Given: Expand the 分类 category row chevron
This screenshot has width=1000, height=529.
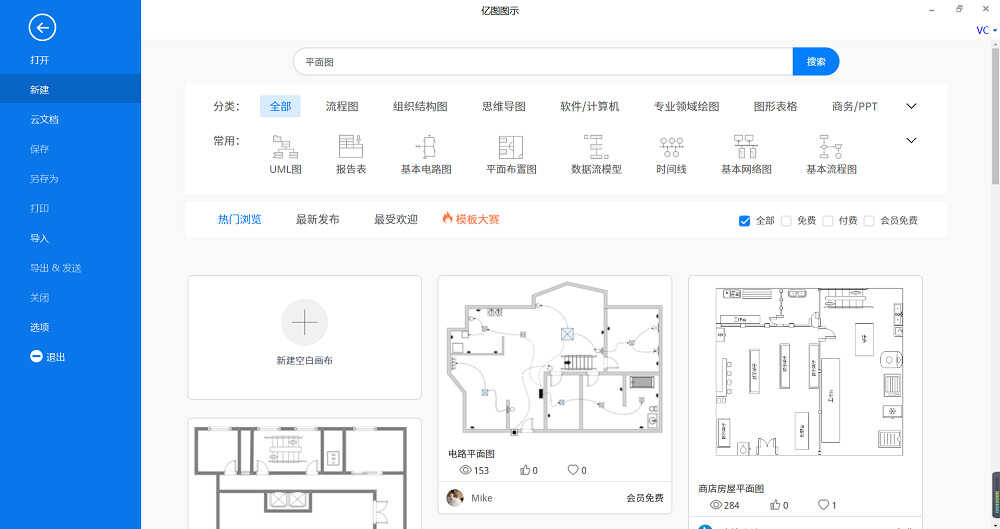Looking at the screenshot, I should click(x=911, y=107).
